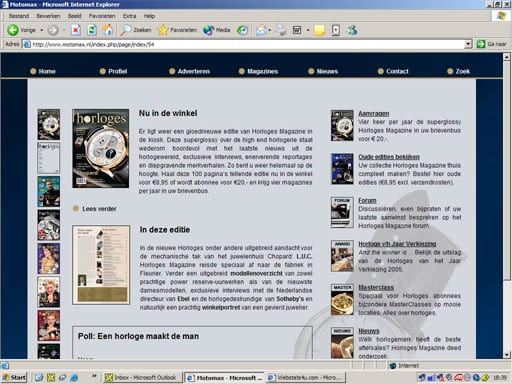The image size is (512, 384).
Task: Click the Back (Vorige) arrow icon
Action: click(x=13, y=30)
